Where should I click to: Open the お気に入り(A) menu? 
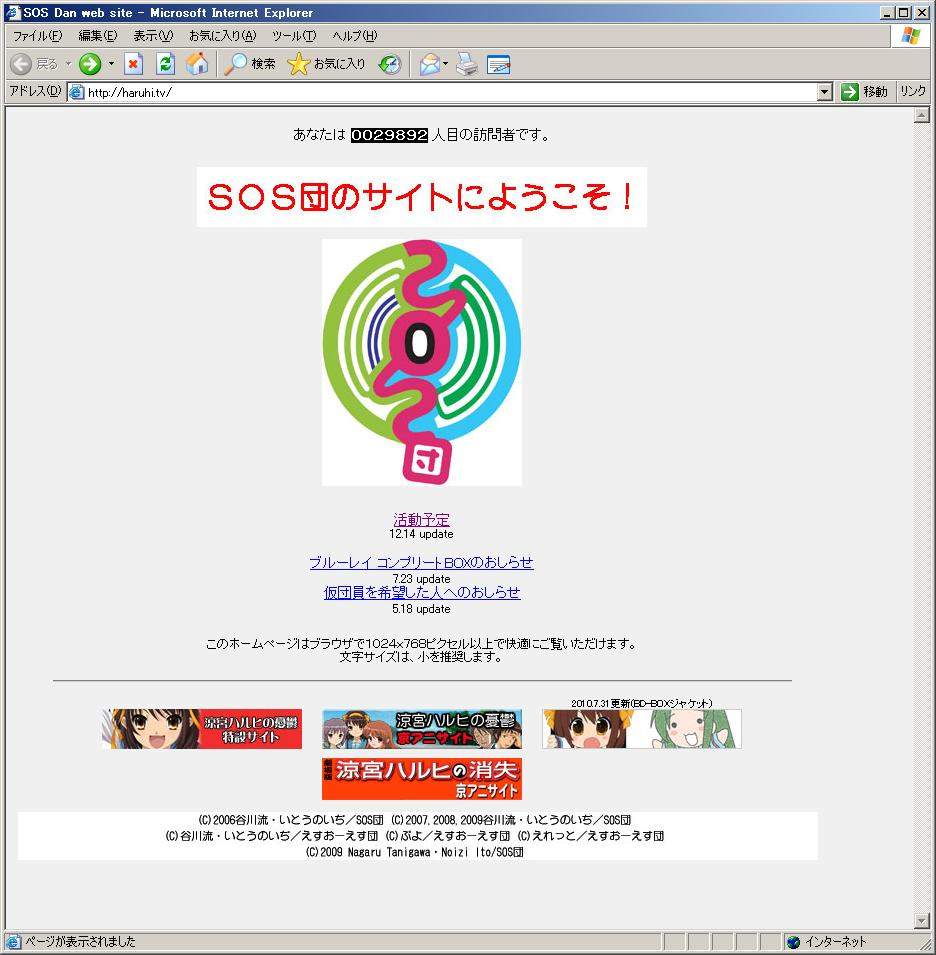tap(222, 36)
